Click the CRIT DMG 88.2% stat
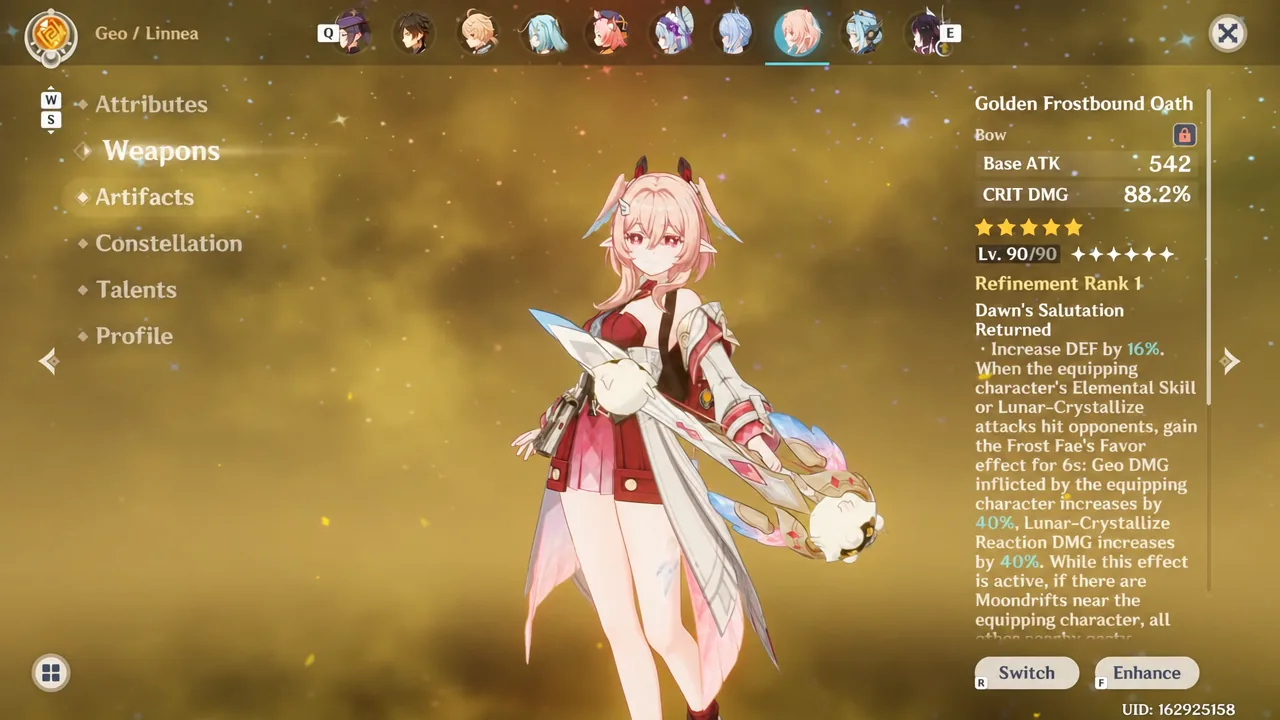Screen dimensions: 1280x720 (x=1087, y=195)
